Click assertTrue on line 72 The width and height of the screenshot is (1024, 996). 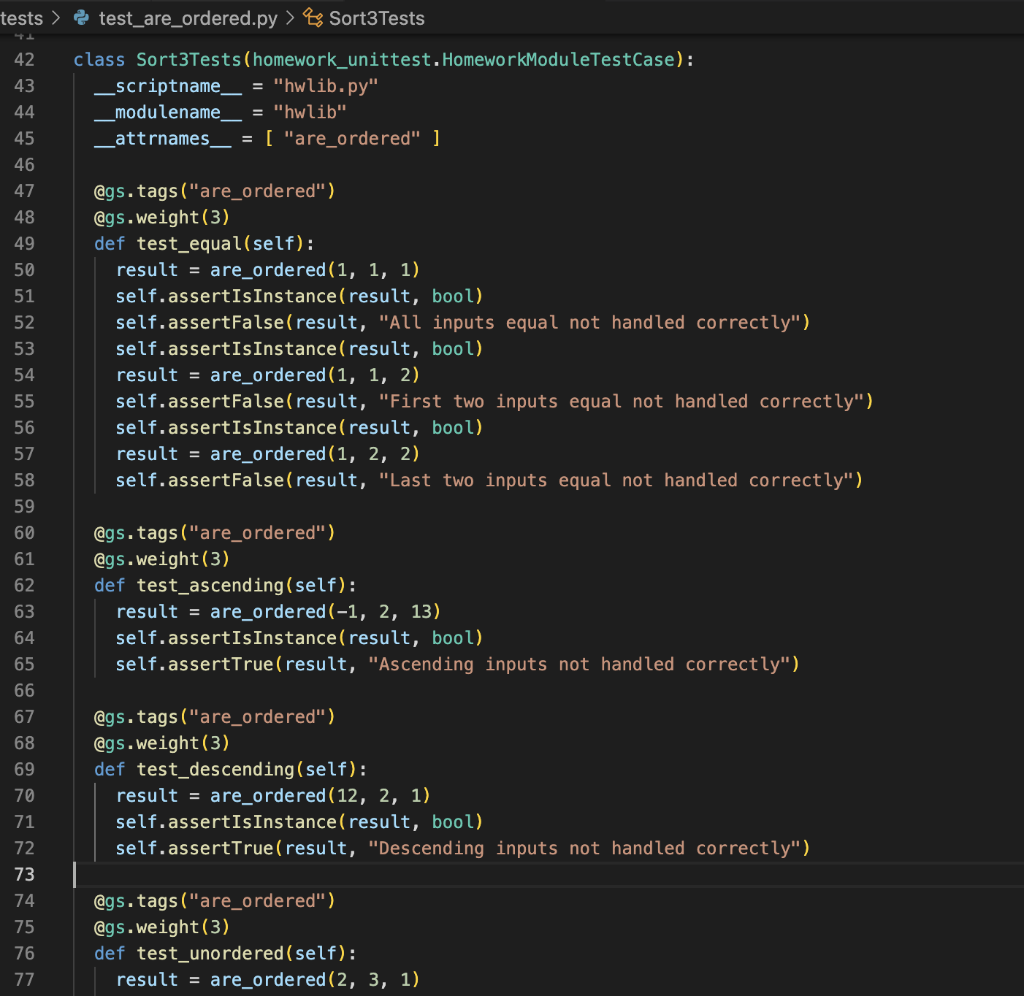click(x=221, y=848)
